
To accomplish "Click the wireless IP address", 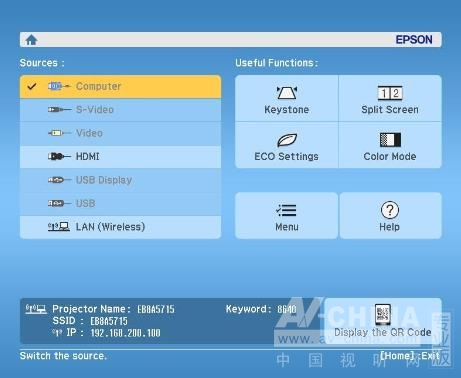I will click(x=125, y=333).
